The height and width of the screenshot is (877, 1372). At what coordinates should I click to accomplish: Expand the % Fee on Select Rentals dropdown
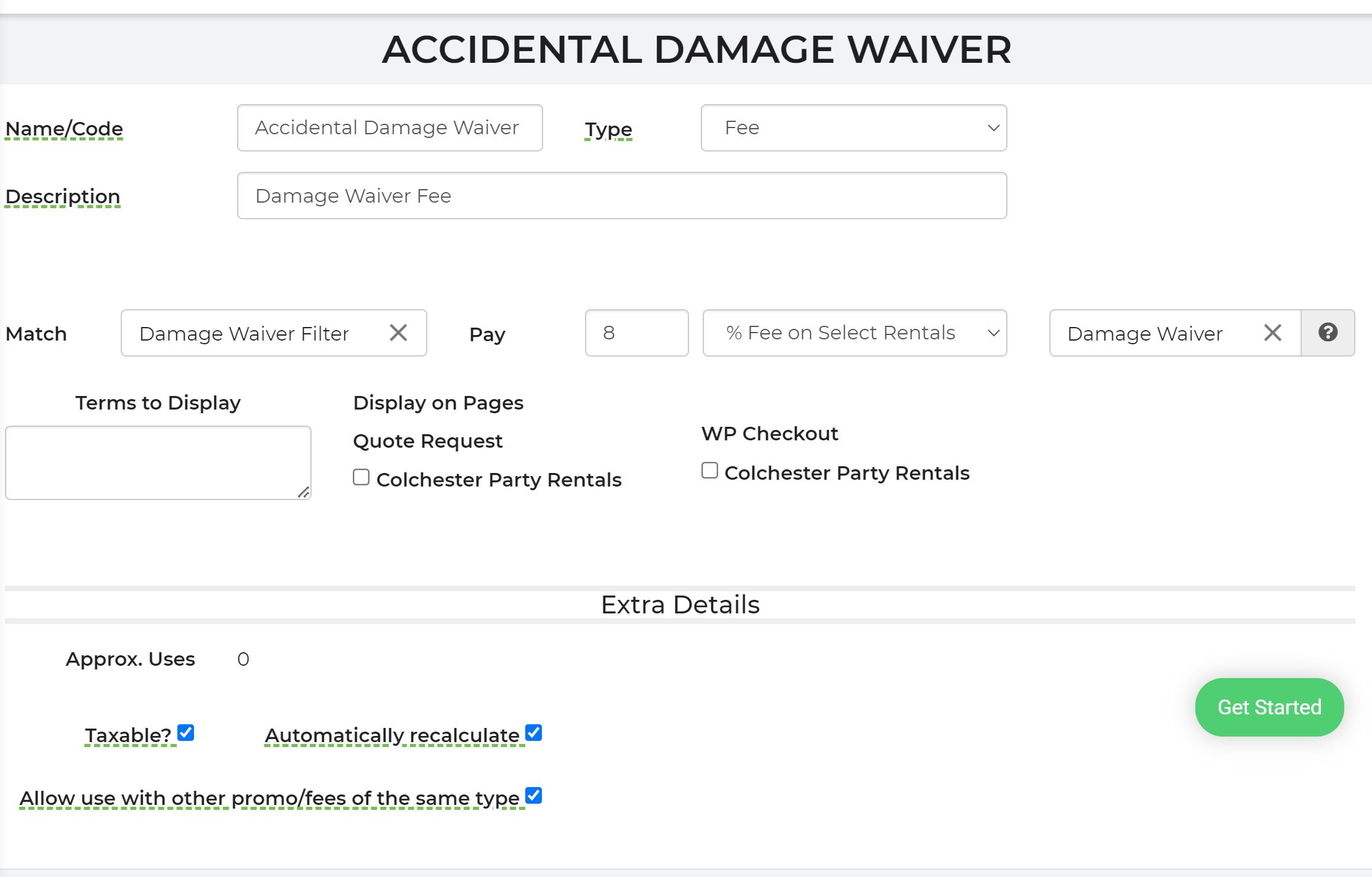(x=855, y=333)
